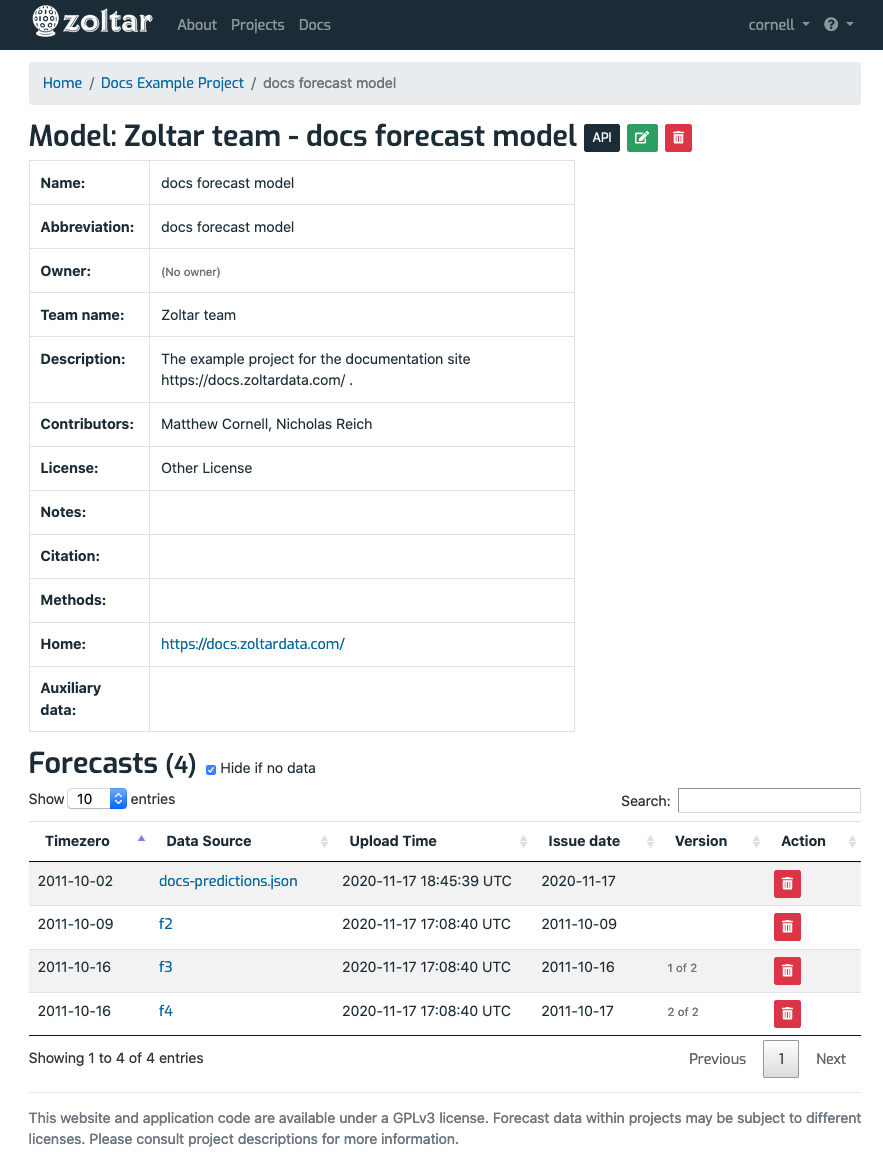This screenshot has height=1158, width=883.
Task: Select issue date 2011-10-09
Action: [579, 924]
